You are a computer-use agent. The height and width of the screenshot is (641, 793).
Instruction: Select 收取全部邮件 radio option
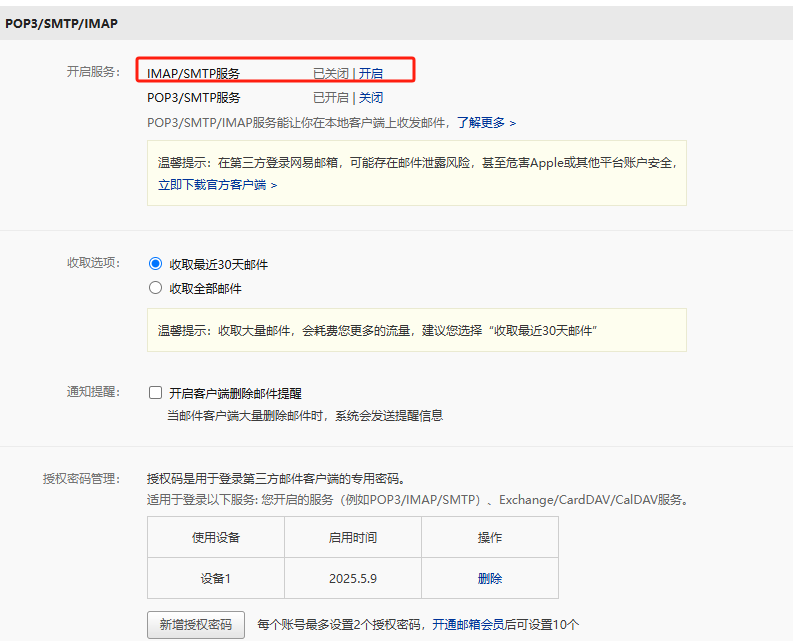[x=155, y=288]
